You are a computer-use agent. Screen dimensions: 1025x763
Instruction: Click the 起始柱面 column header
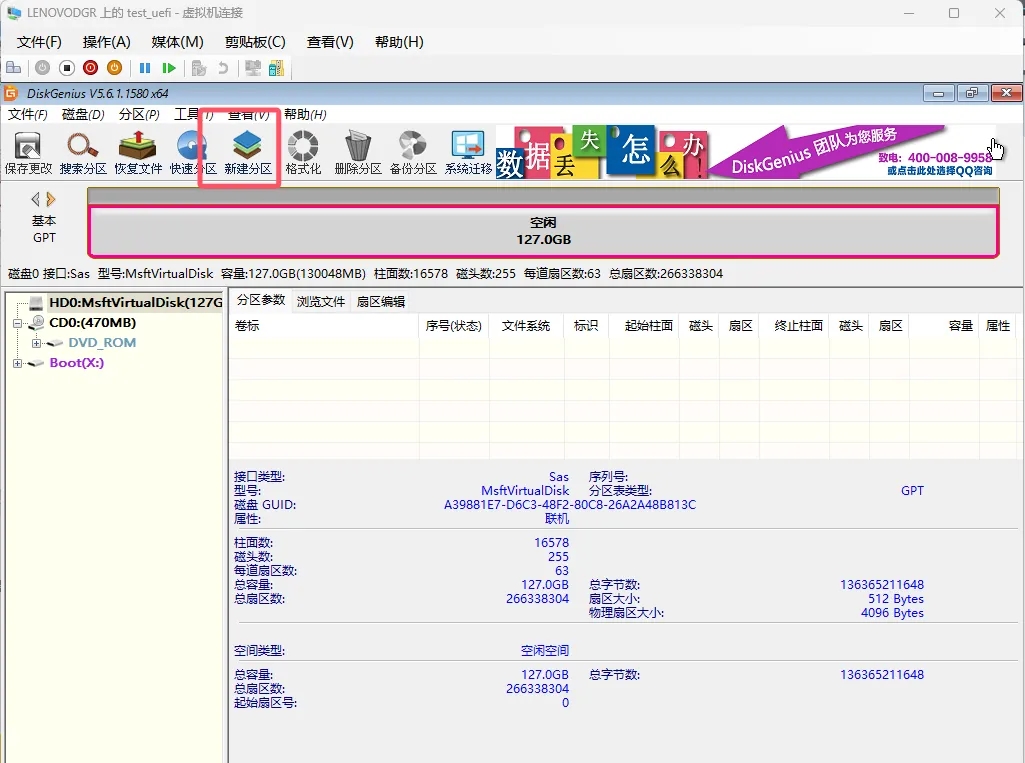[644, 326]
